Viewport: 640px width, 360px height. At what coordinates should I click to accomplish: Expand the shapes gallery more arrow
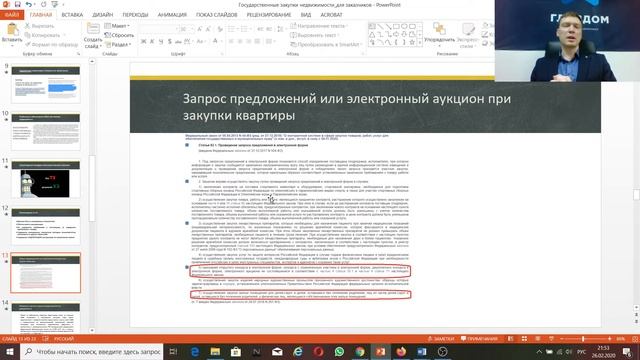420,42
